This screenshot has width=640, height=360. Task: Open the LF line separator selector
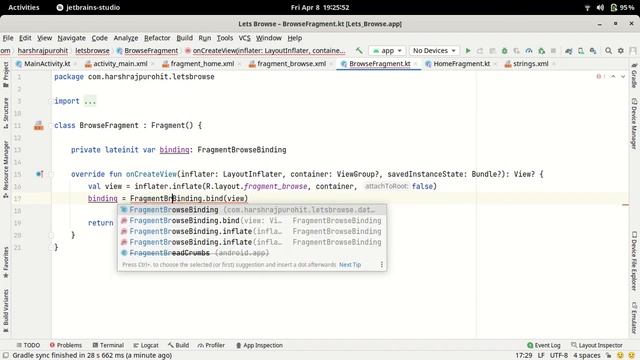[x=541, y=356]
